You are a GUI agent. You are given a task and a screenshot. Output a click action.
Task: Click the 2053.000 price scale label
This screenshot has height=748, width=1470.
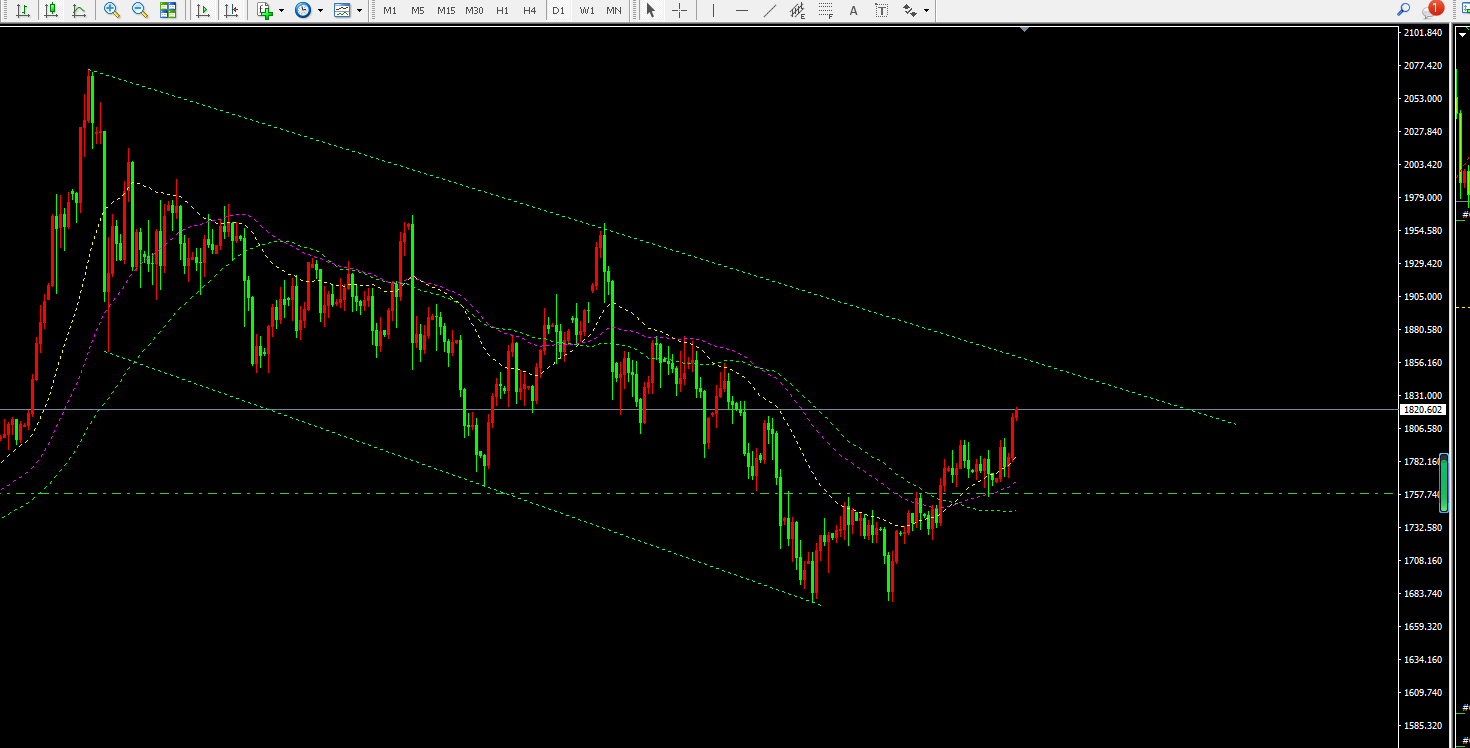point(1423,99)
